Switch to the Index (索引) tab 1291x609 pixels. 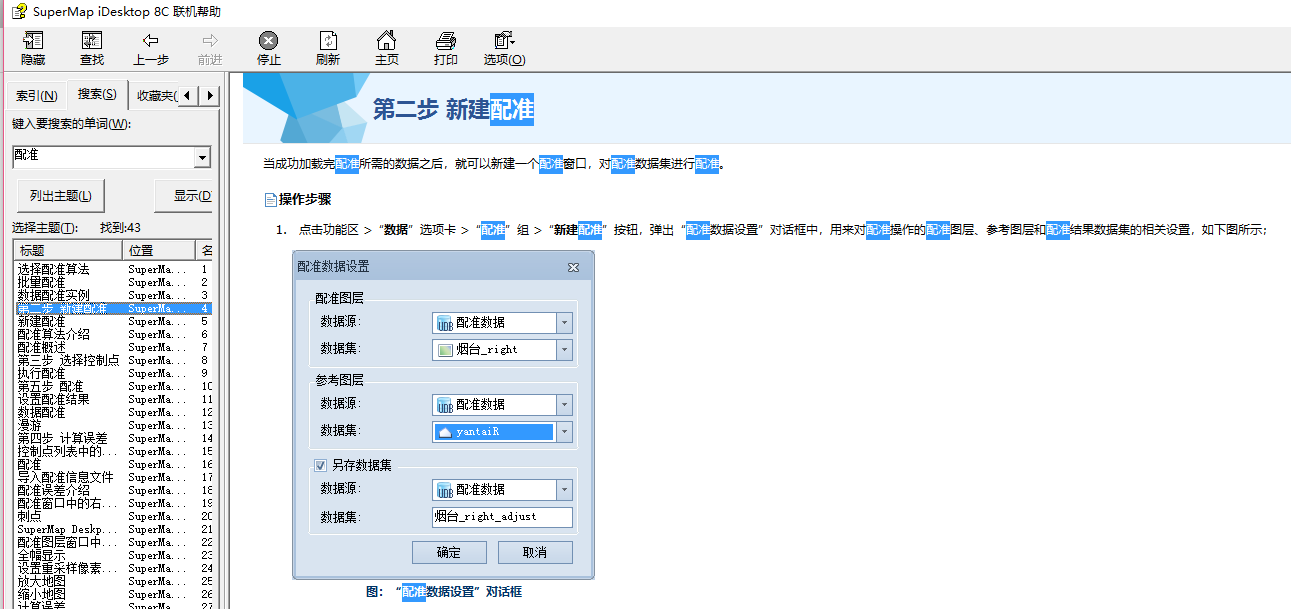coord(36,96)
